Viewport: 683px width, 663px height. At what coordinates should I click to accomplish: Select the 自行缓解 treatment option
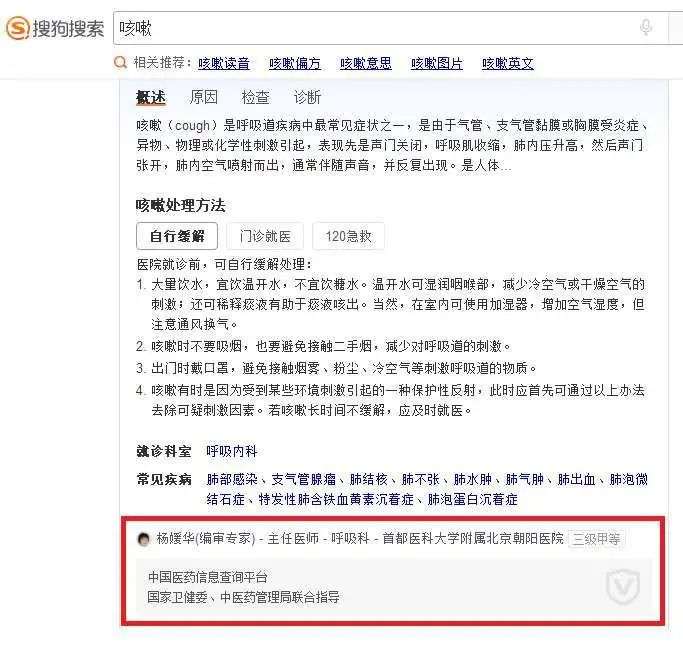[x=177, y=236]
